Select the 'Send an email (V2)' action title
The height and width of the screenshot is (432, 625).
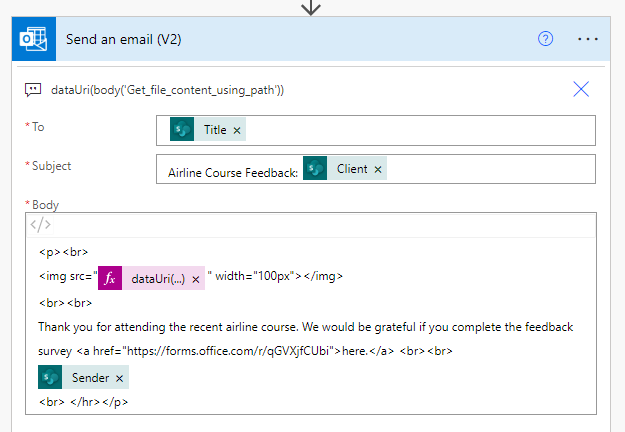[x=123, y=40]
